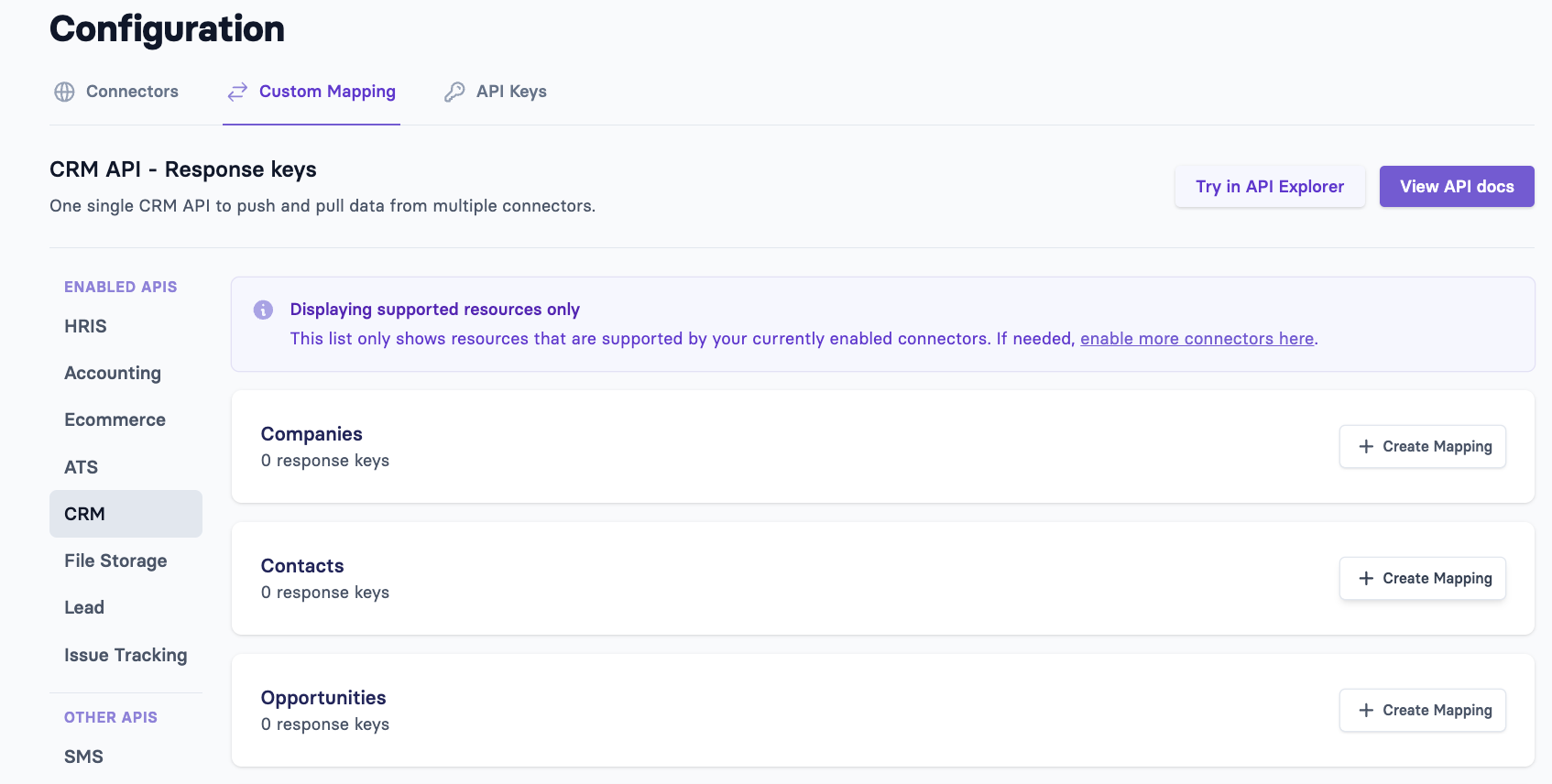
Task: Click the swap arrows icon for Custom Mapping
Action: click(237, 92)
